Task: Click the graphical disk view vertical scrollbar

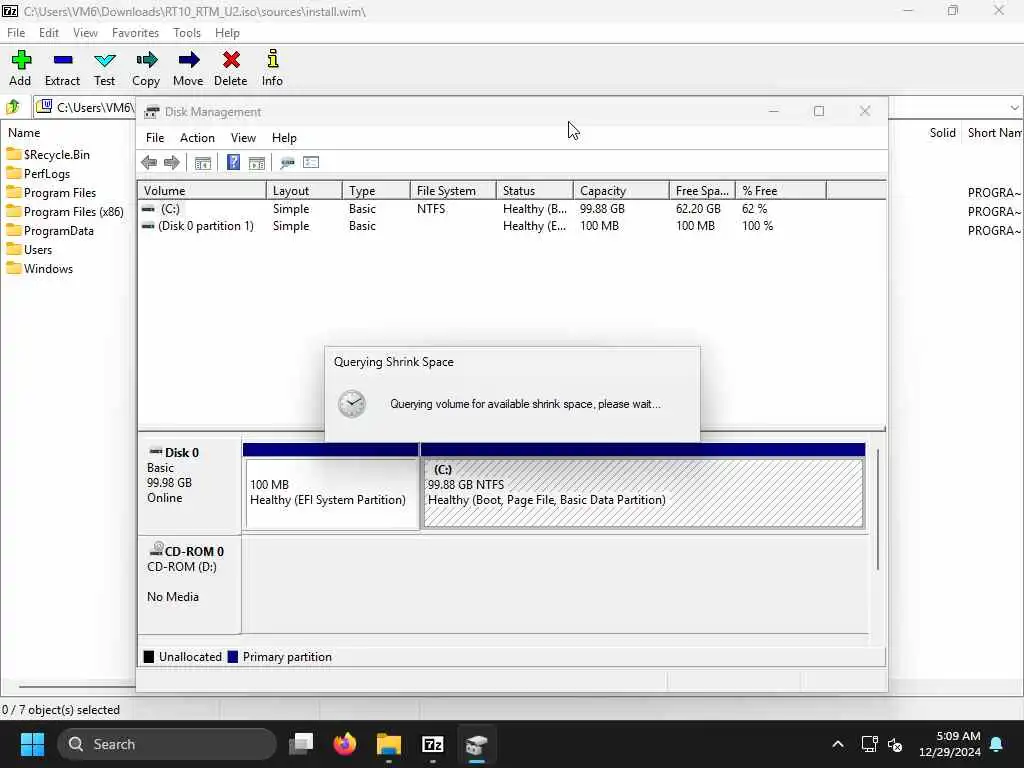Action: [878, 509]
